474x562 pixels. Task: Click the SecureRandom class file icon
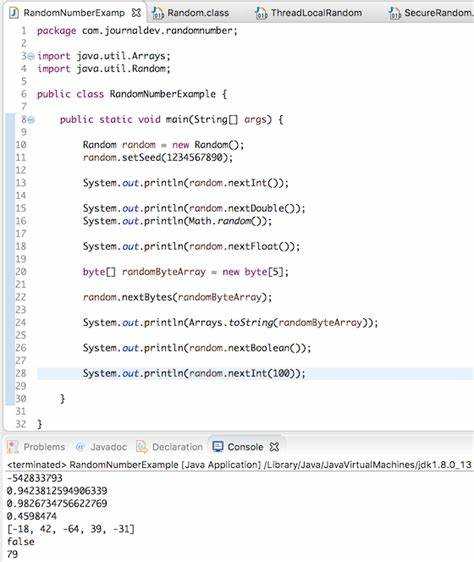point(394,13)
